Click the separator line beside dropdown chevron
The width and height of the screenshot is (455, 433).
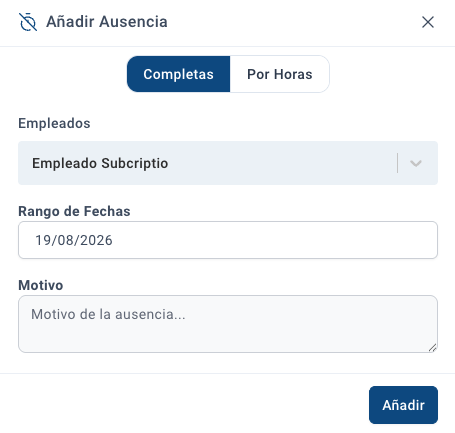(x=397, y=163)
